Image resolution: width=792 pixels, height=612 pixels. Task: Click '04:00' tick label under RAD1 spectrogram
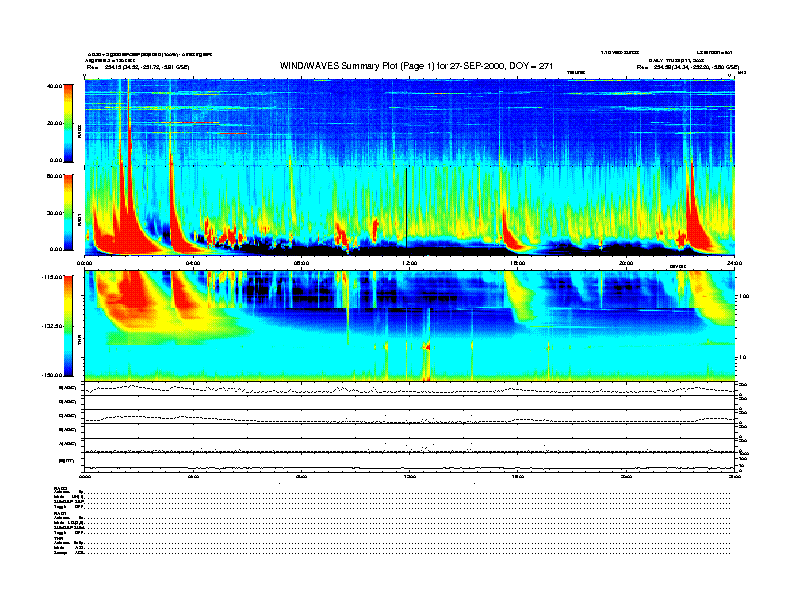coord(193,263)
